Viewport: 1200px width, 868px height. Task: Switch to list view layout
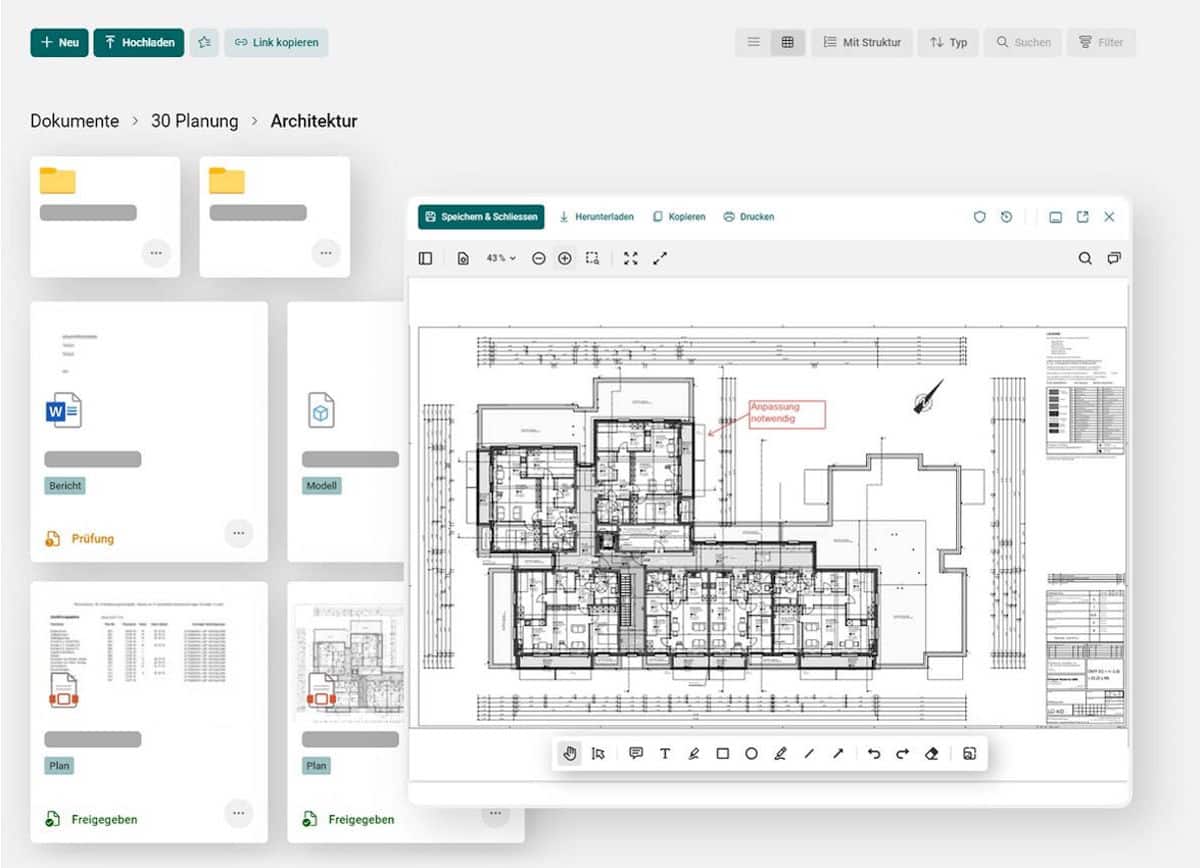754,42
